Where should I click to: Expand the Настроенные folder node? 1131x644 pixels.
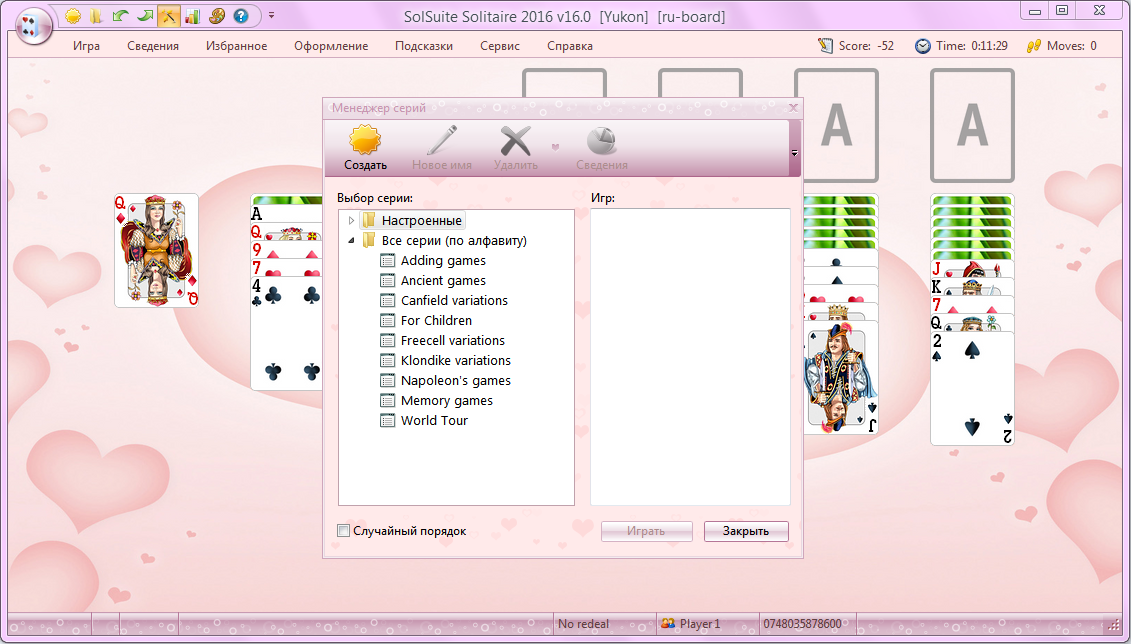[351, 221]
